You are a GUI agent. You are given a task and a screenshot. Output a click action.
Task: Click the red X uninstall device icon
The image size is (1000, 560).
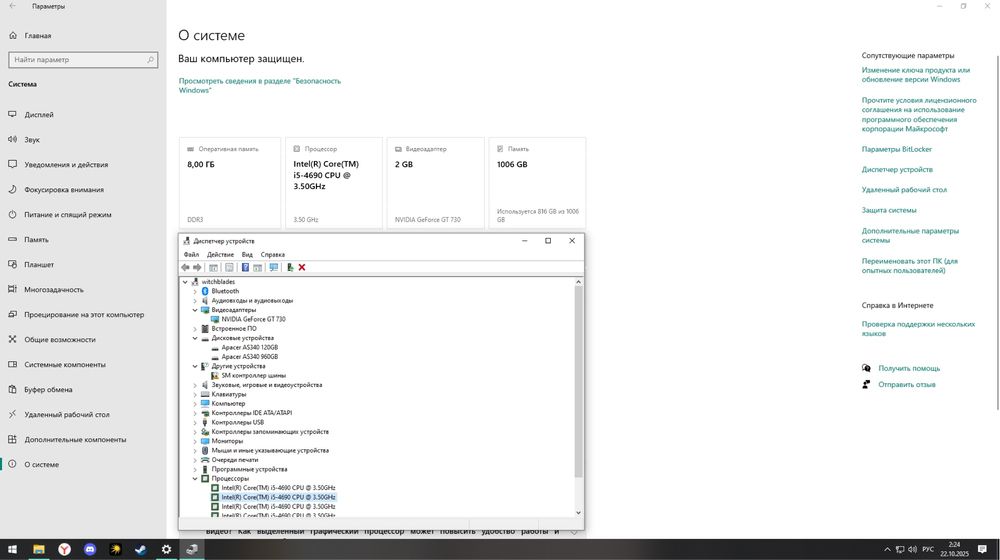click(302, 267)
